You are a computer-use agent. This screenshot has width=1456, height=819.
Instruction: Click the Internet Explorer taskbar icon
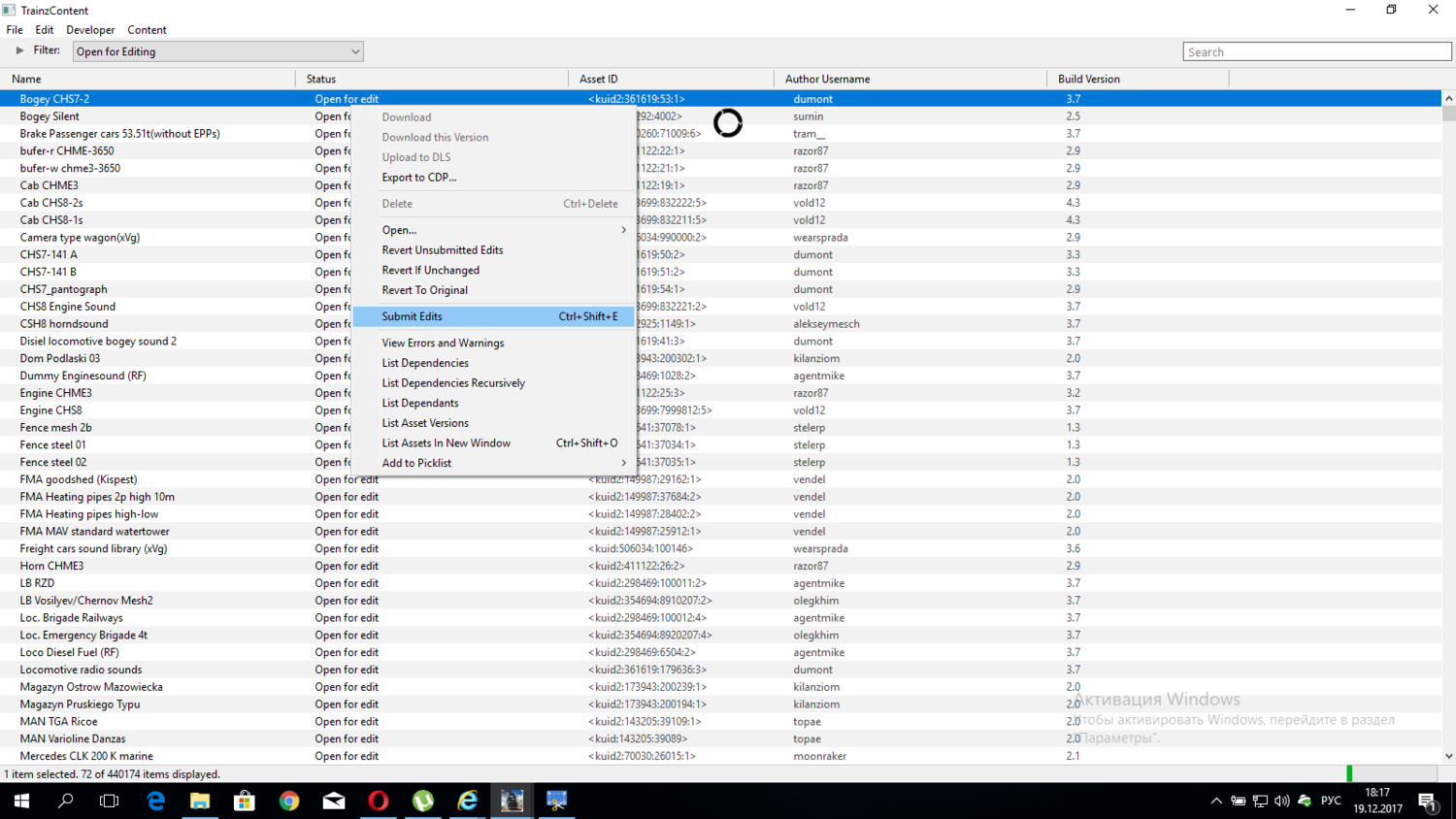(x=468, y=801)
